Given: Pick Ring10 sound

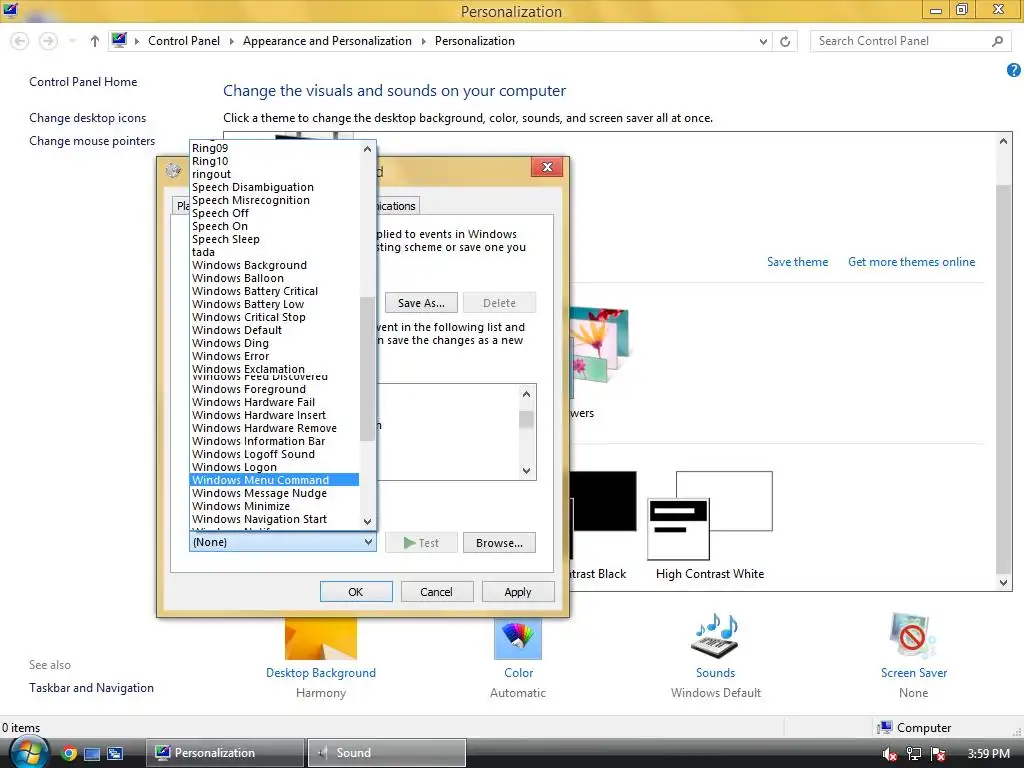Looking at the screenshot, I should [274, 161].
